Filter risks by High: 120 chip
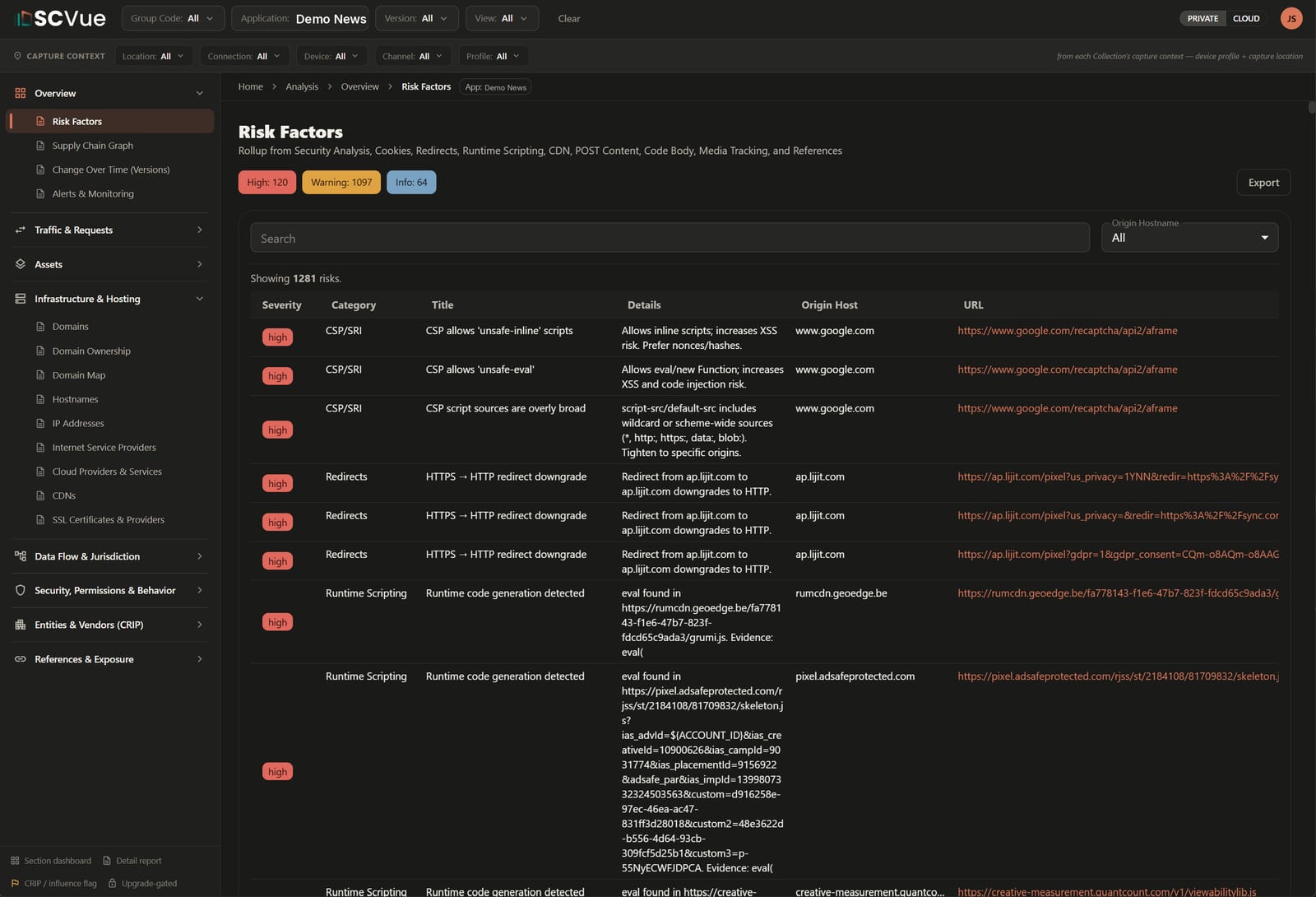The image size is (1316, 897). (267, 183)
